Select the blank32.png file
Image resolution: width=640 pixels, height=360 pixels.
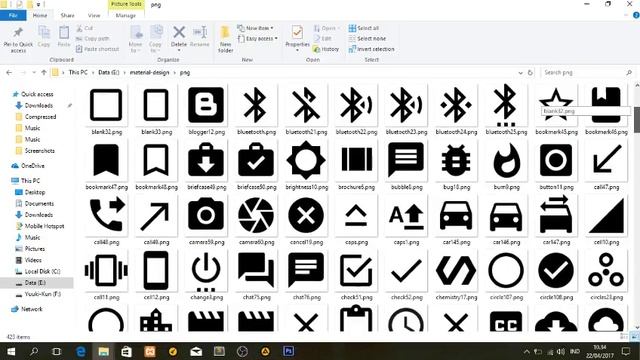tap(106, 110)
